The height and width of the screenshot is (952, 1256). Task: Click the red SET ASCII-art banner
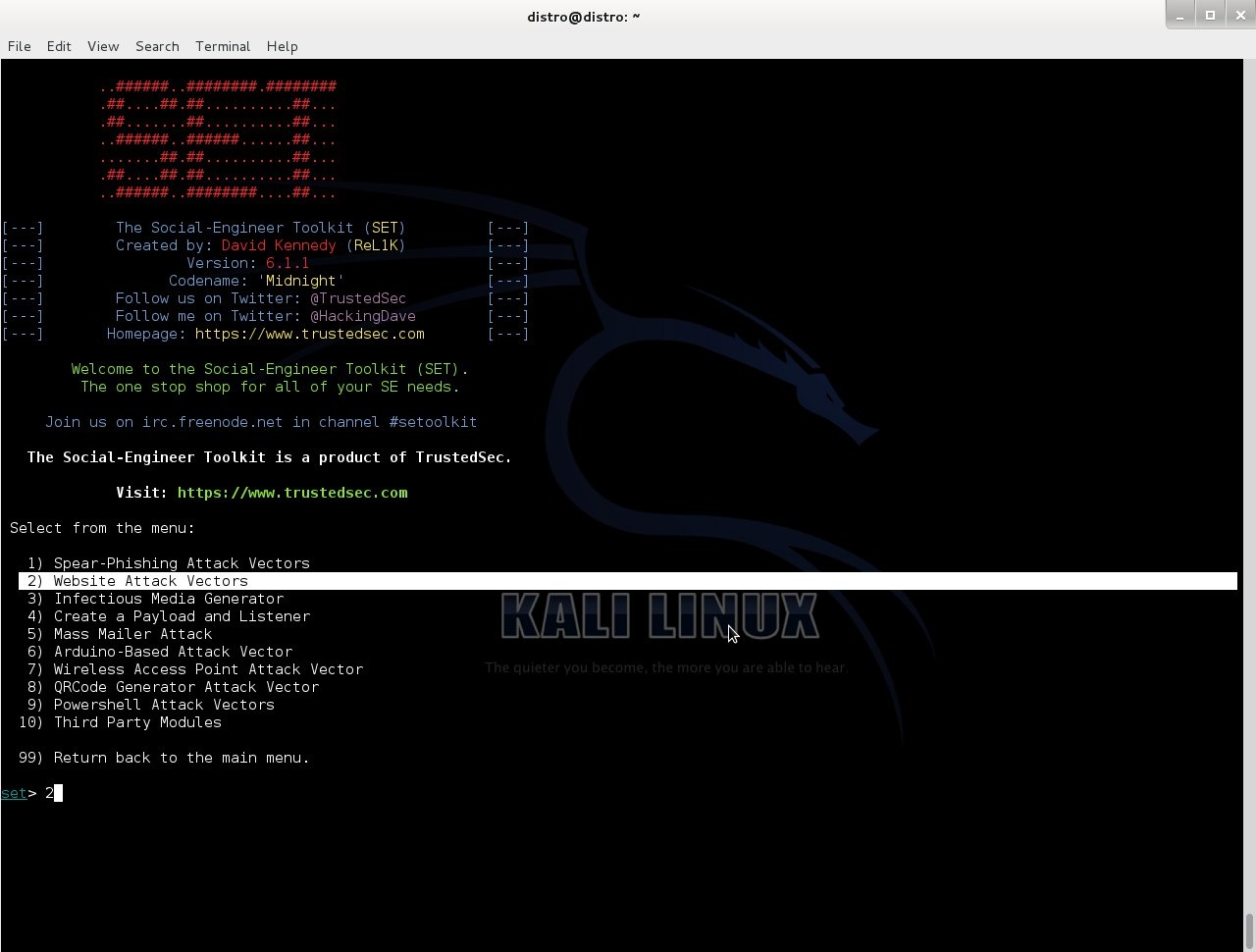pos(218,139)
